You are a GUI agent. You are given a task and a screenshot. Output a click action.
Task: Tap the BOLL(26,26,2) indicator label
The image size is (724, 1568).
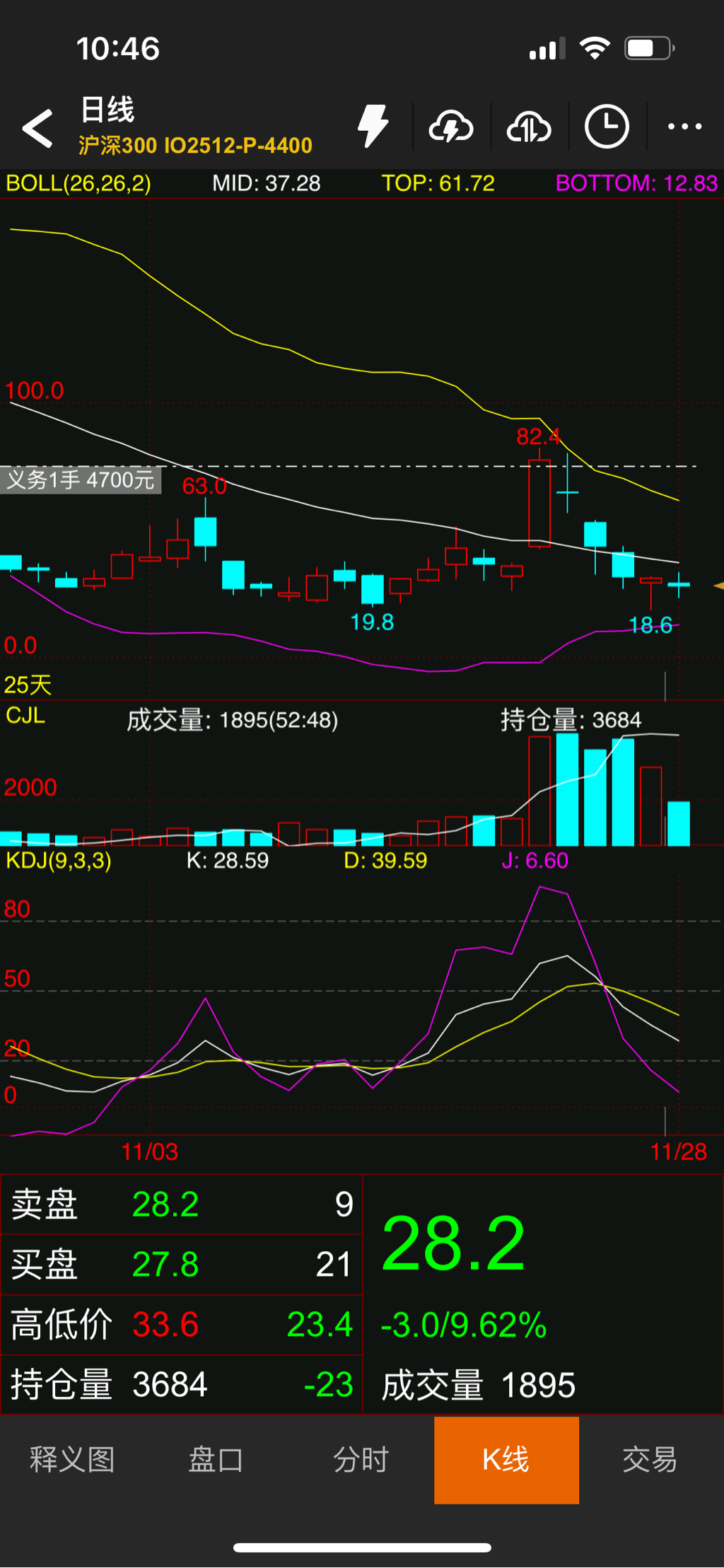pyautogui.click(x=78, y=184)
